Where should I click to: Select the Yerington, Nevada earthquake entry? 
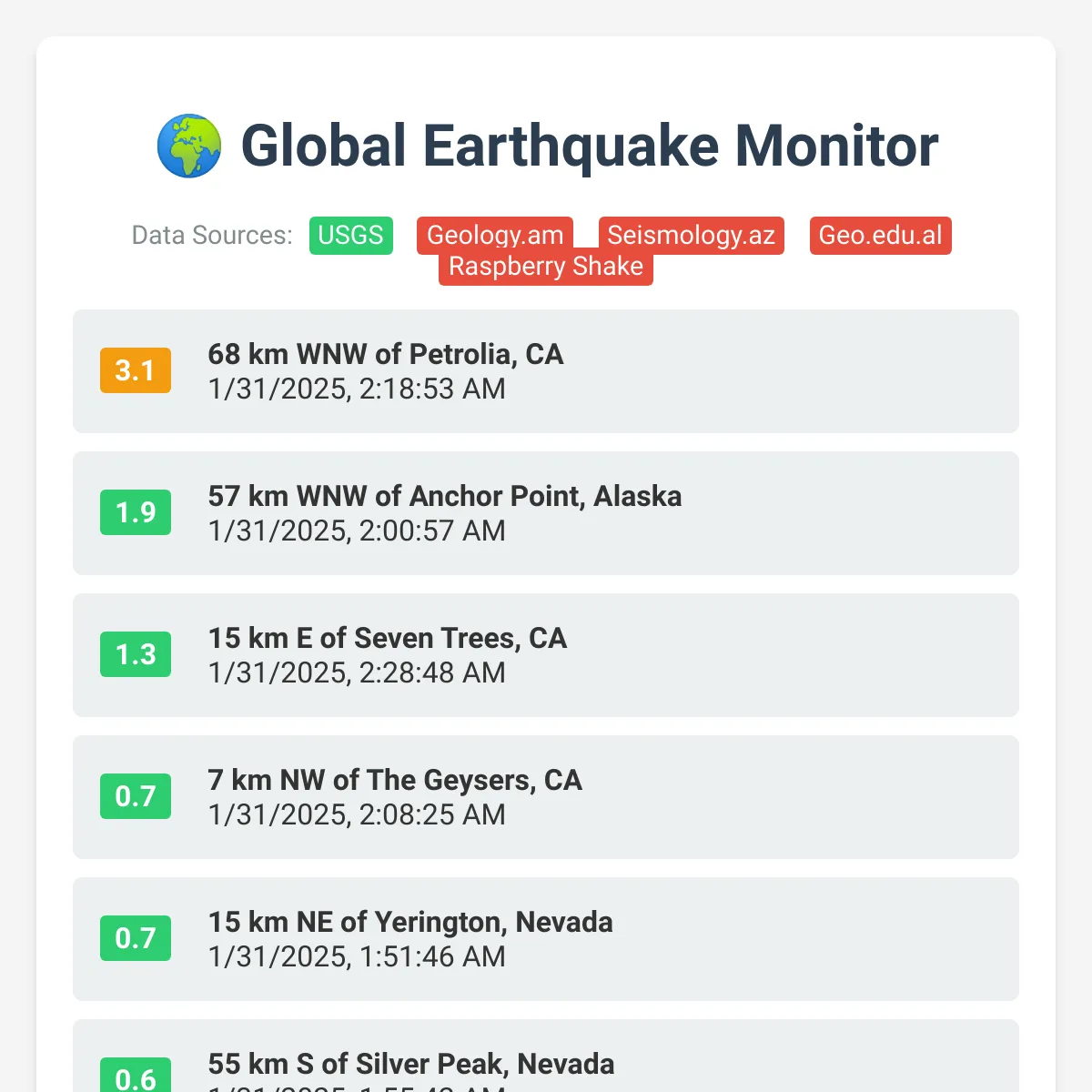pyautogui.click(x=546, y=939)
